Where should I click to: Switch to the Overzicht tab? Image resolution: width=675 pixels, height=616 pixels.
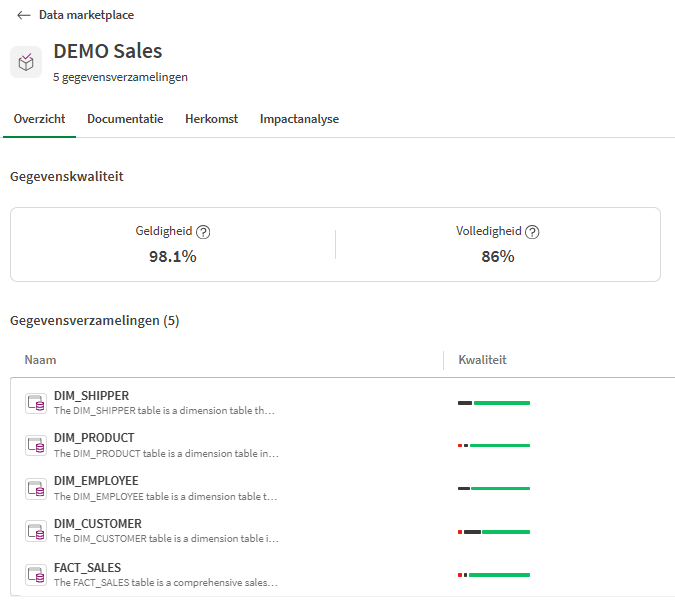coord(39,119)
